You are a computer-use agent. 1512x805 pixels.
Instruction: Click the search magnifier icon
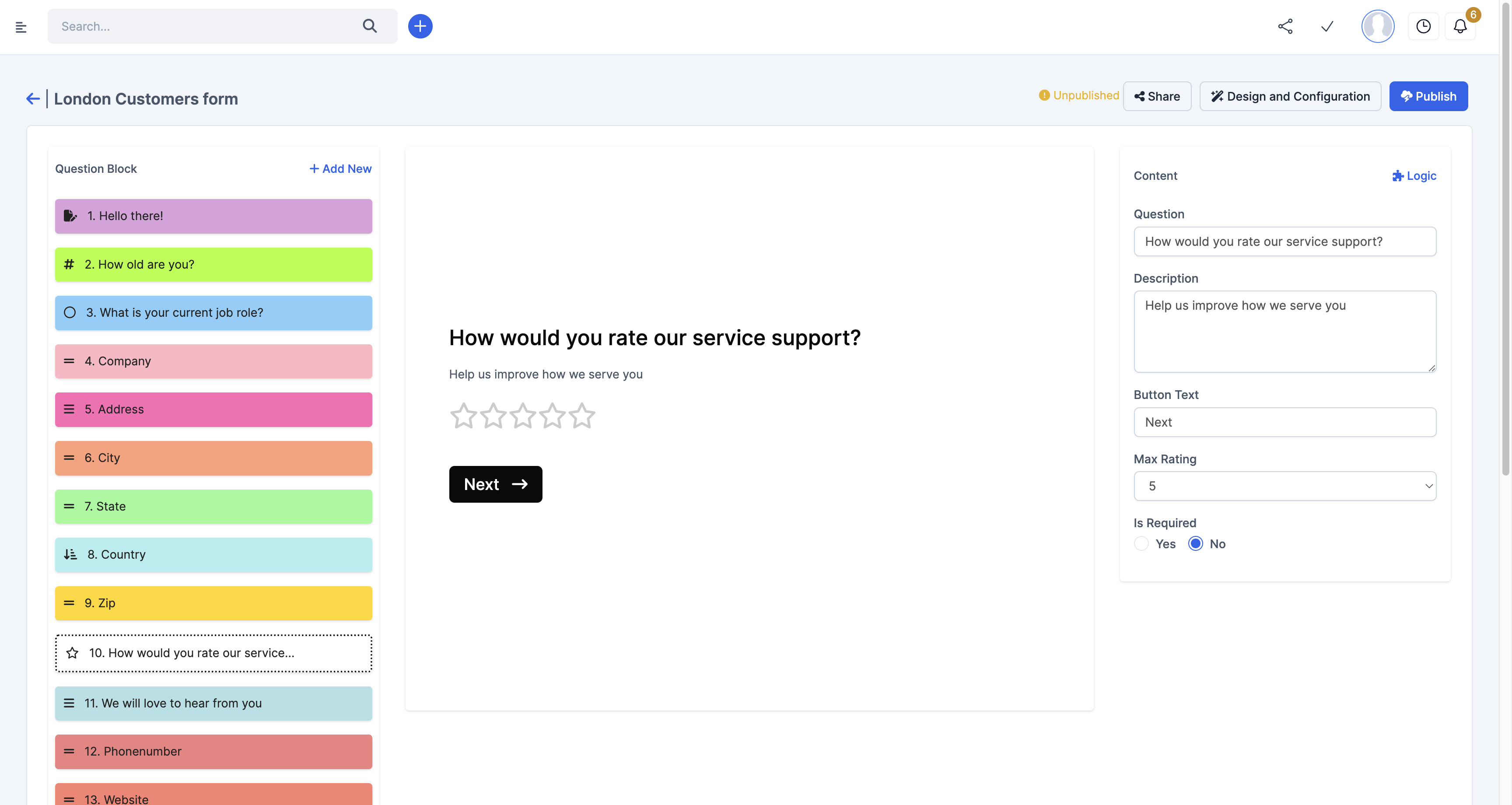click(369, 26)
